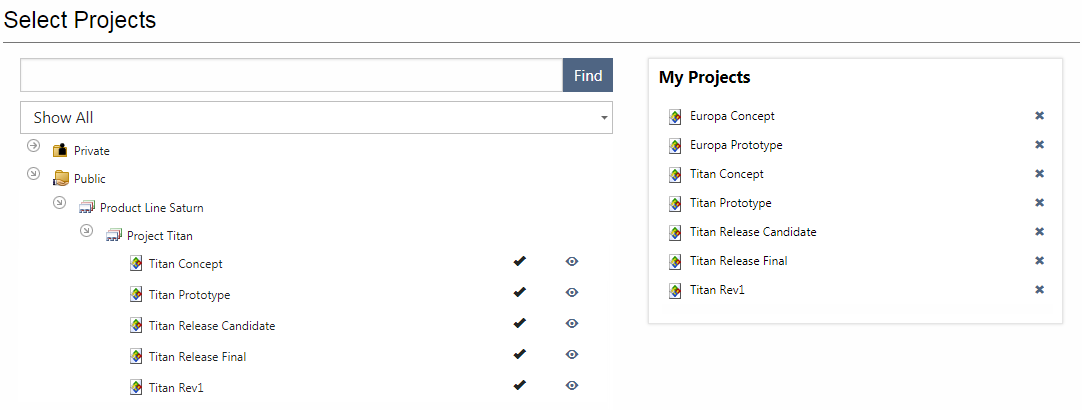Remove Titan Rev1 from My Projects
This screenshot has width=1082, height=410.
tap(1039, 290)
